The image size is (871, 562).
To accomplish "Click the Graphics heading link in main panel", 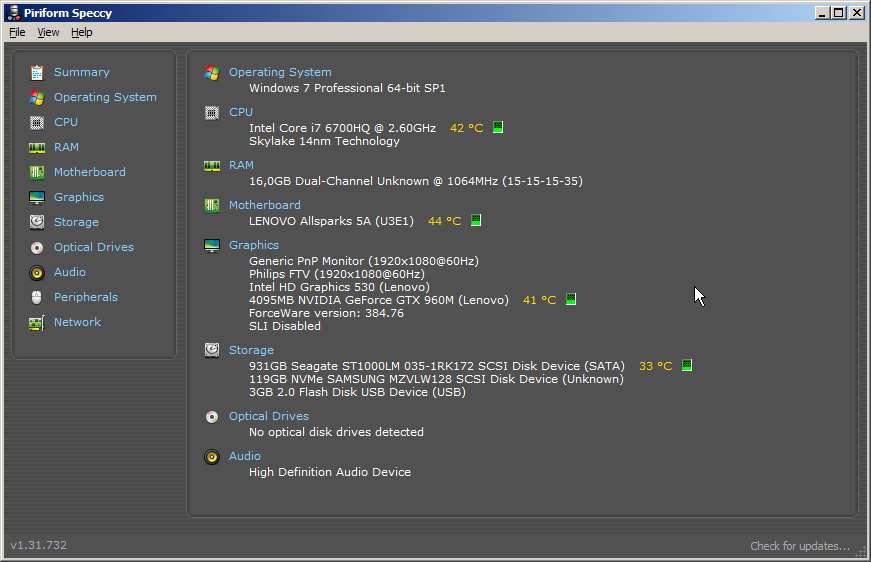I will click(x=254, y=245).
